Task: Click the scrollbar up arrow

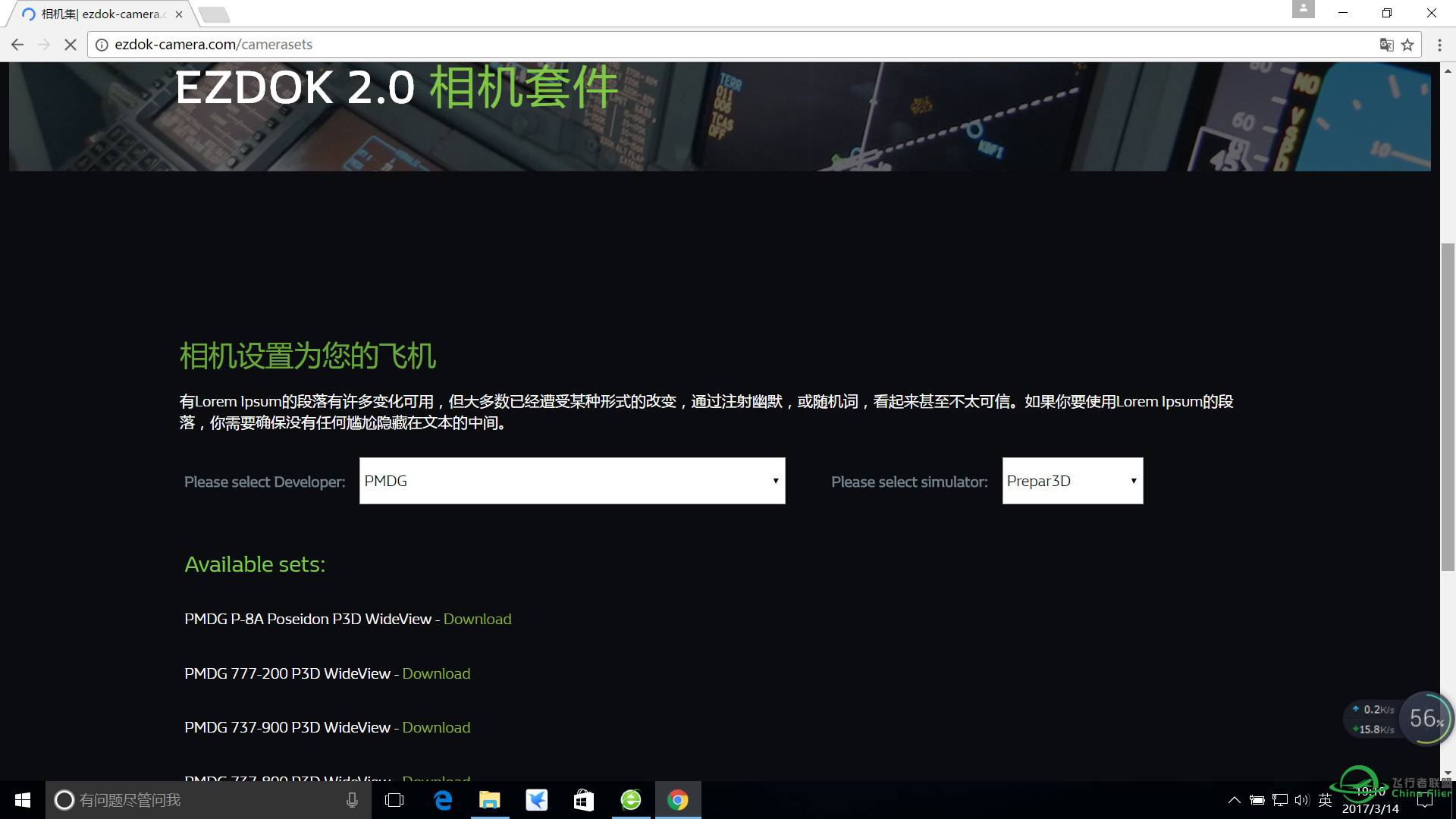Action: [x=1448, y=71]
